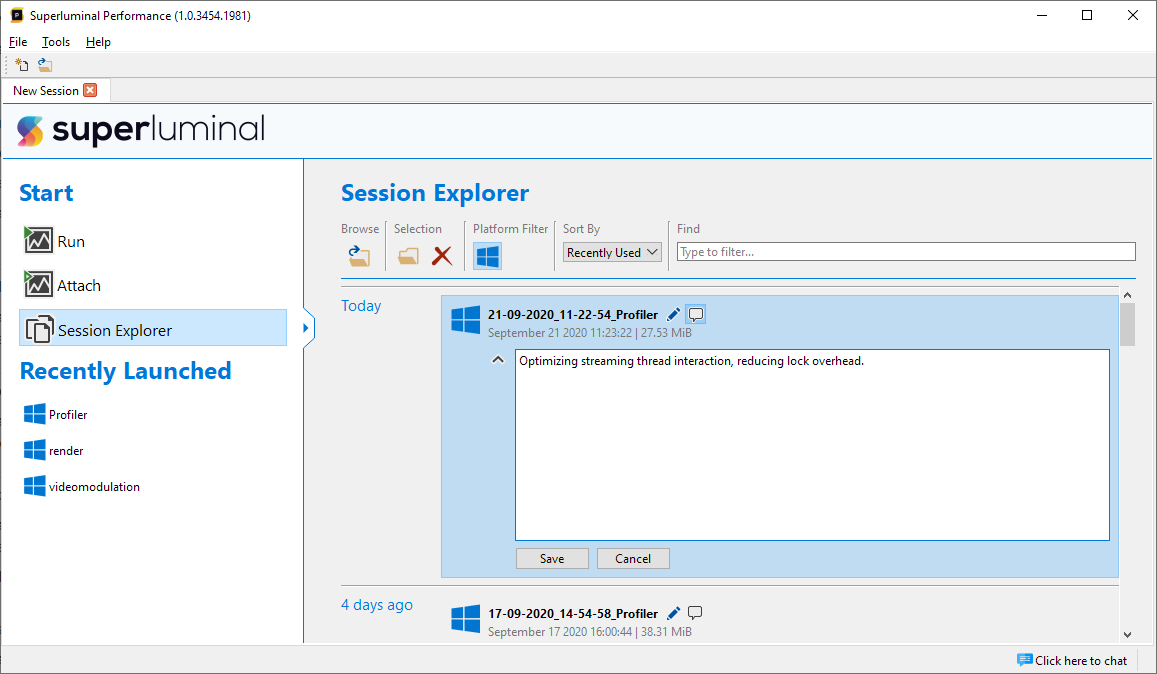Add comment to session 17-09-2020_14-54-58_Profiler

[x=695, y=613]
